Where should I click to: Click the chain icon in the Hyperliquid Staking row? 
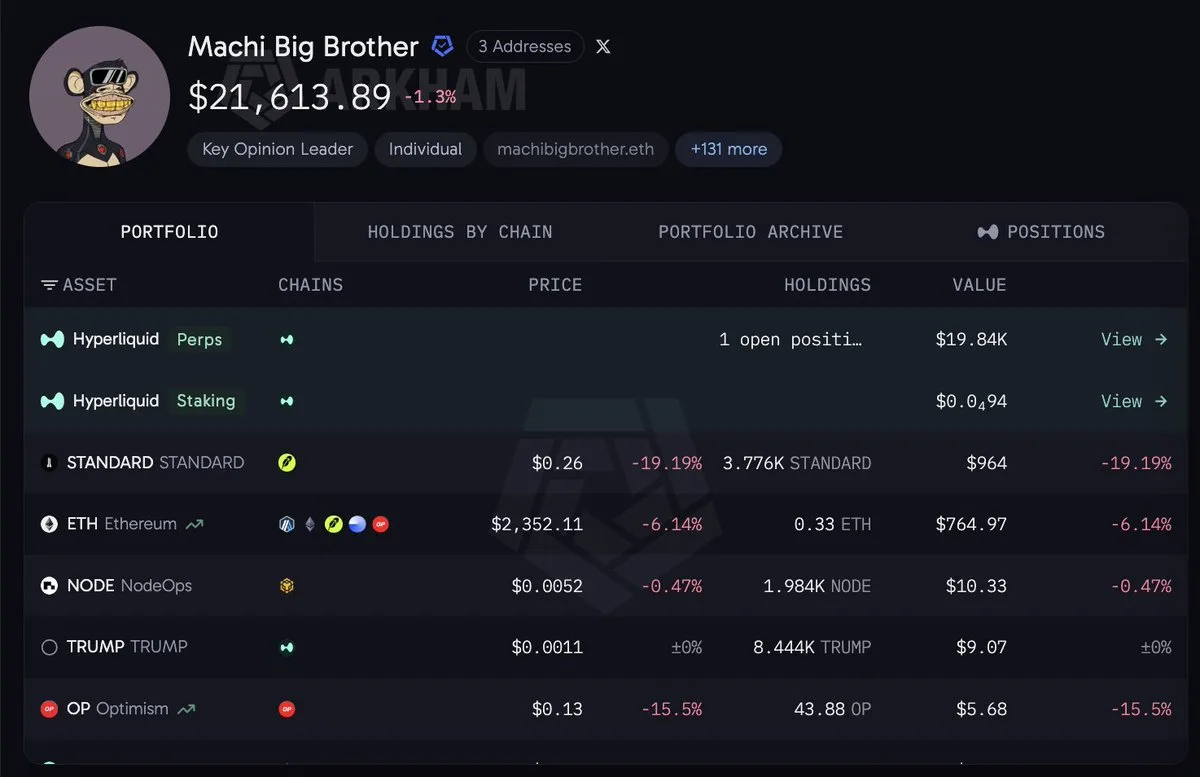tap(287, 401)
